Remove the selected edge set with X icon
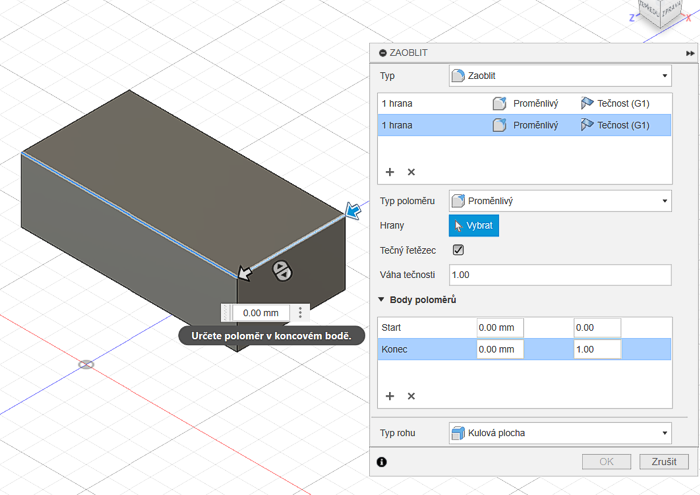Viewport: 700px width, 495px height. click(411, 172)
